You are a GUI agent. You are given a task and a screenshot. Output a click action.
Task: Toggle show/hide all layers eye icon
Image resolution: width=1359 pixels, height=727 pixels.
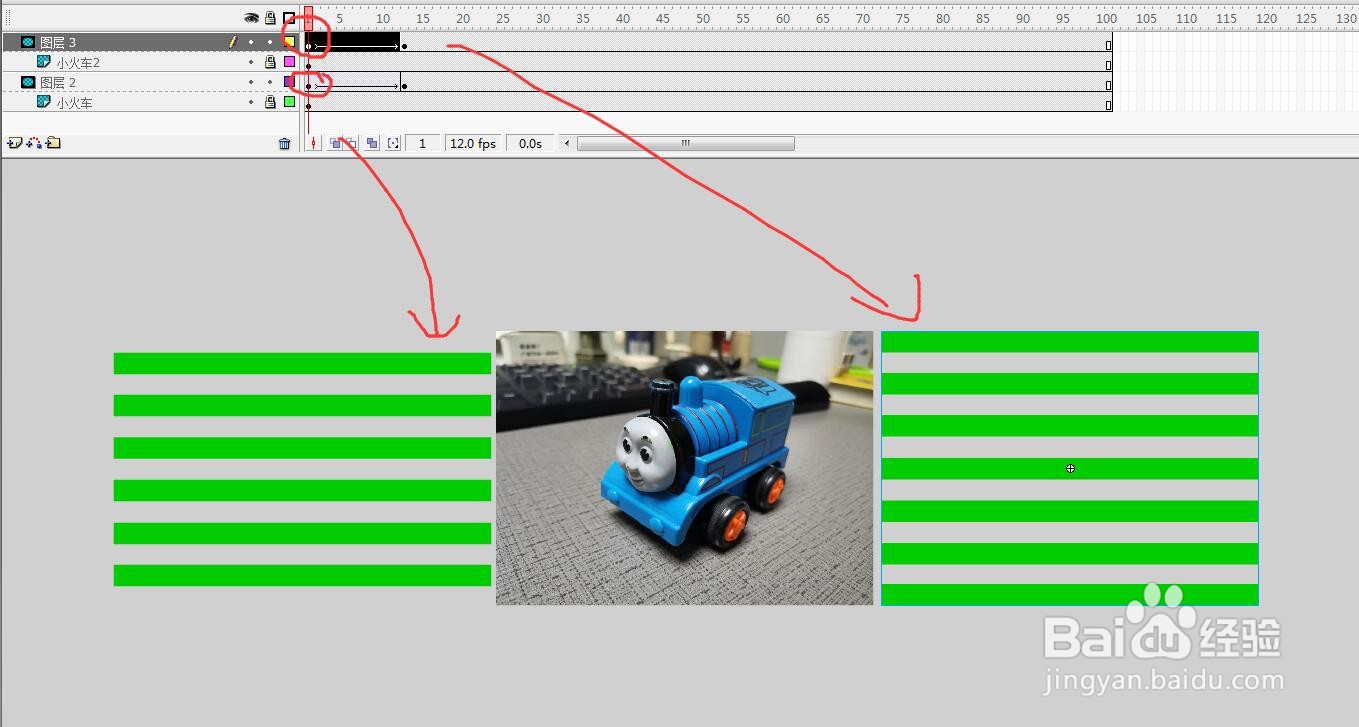click(x=251, y=18)
